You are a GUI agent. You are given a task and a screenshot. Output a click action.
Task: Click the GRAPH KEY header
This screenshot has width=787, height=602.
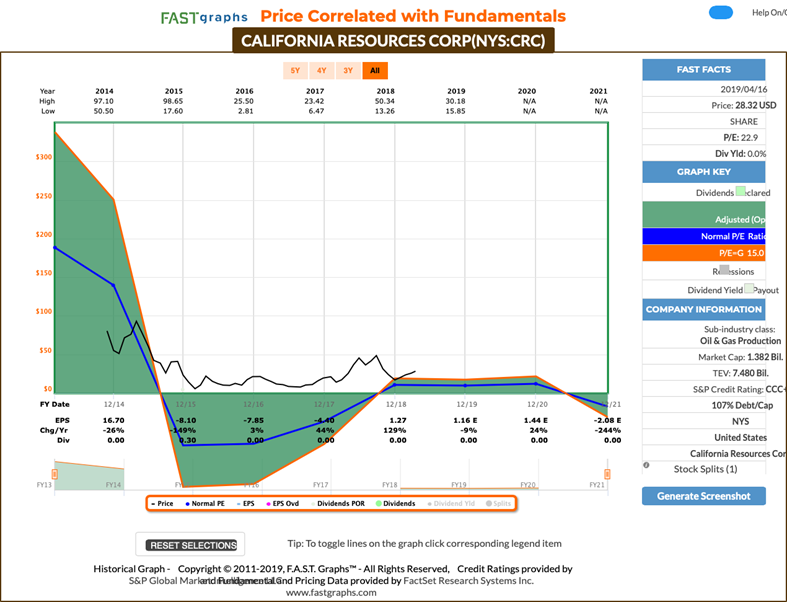(x=704, y=172)
